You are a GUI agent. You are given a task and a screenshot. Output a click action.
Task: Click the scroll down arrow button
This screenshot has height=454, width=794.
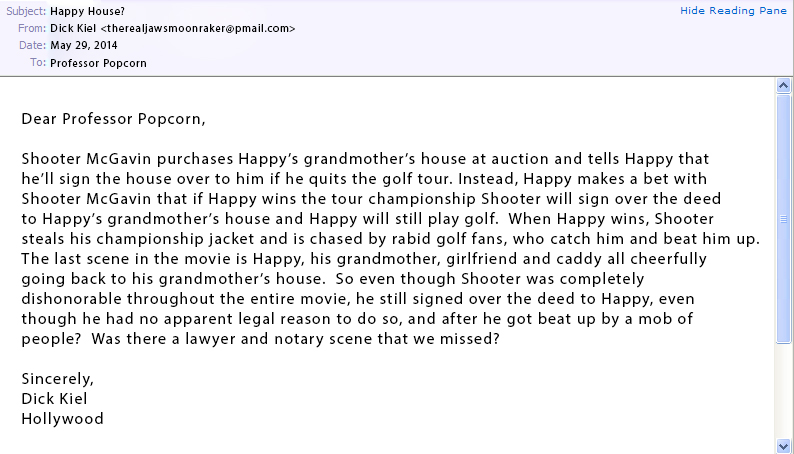click(x=784, y=444)
